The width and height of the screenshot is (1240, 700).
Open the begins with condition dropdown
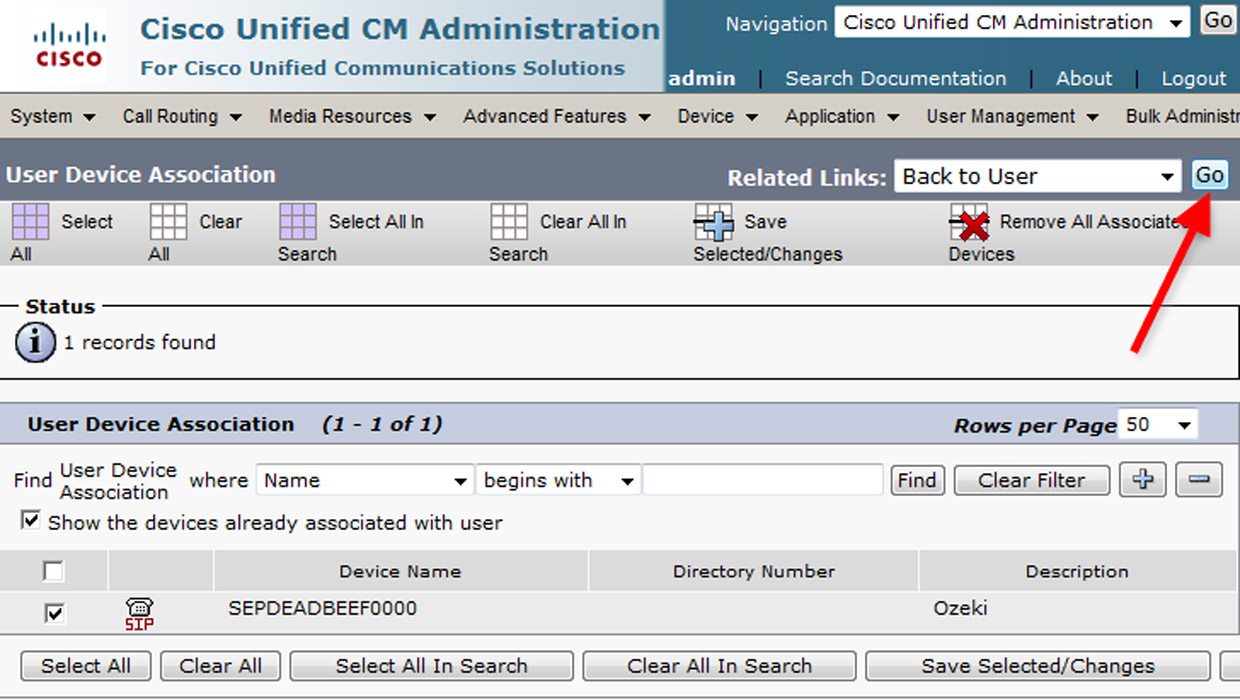(558, 480)
